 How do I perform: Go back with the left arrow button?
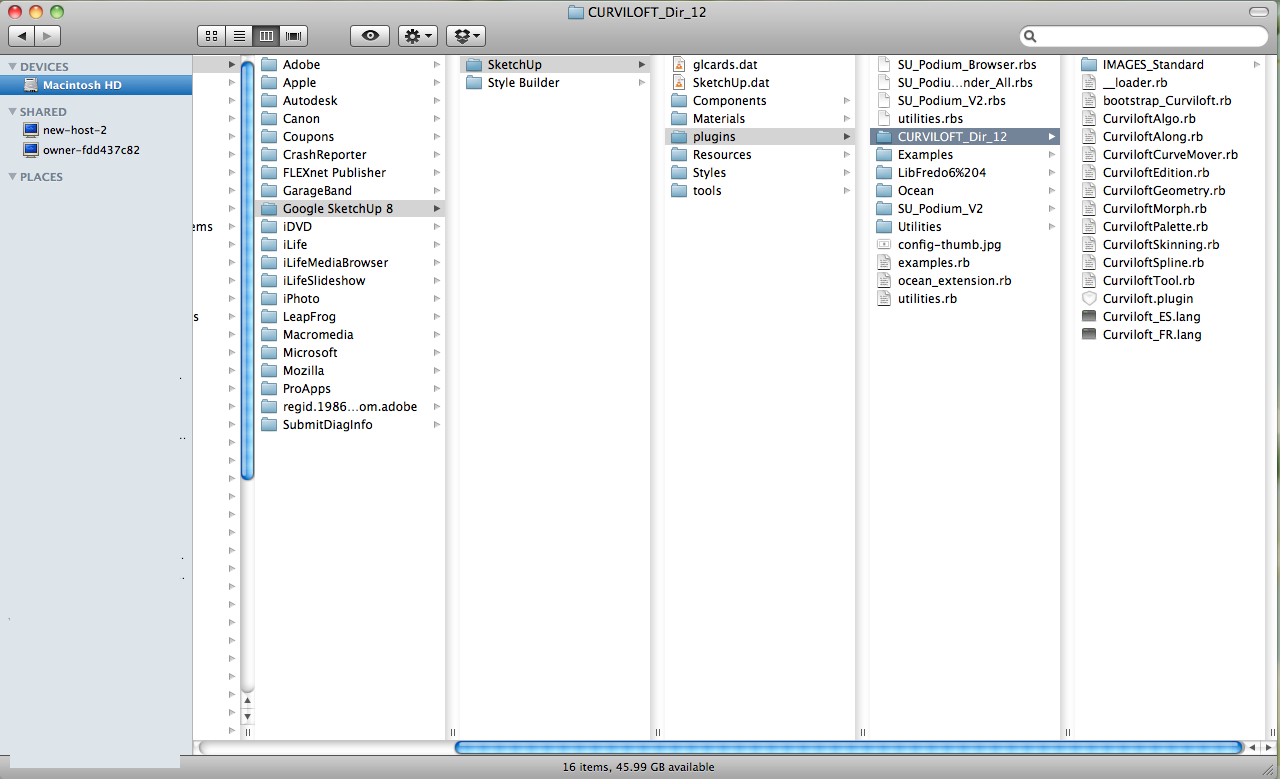pyautogui.click(x=21, y=36)
